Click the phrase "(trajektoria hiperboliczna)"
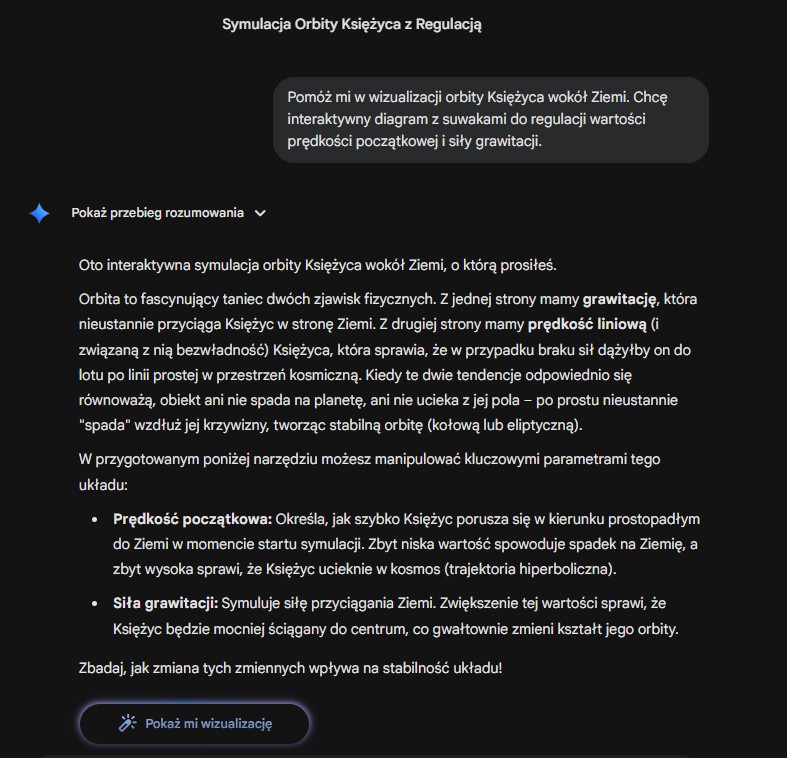 535,570
